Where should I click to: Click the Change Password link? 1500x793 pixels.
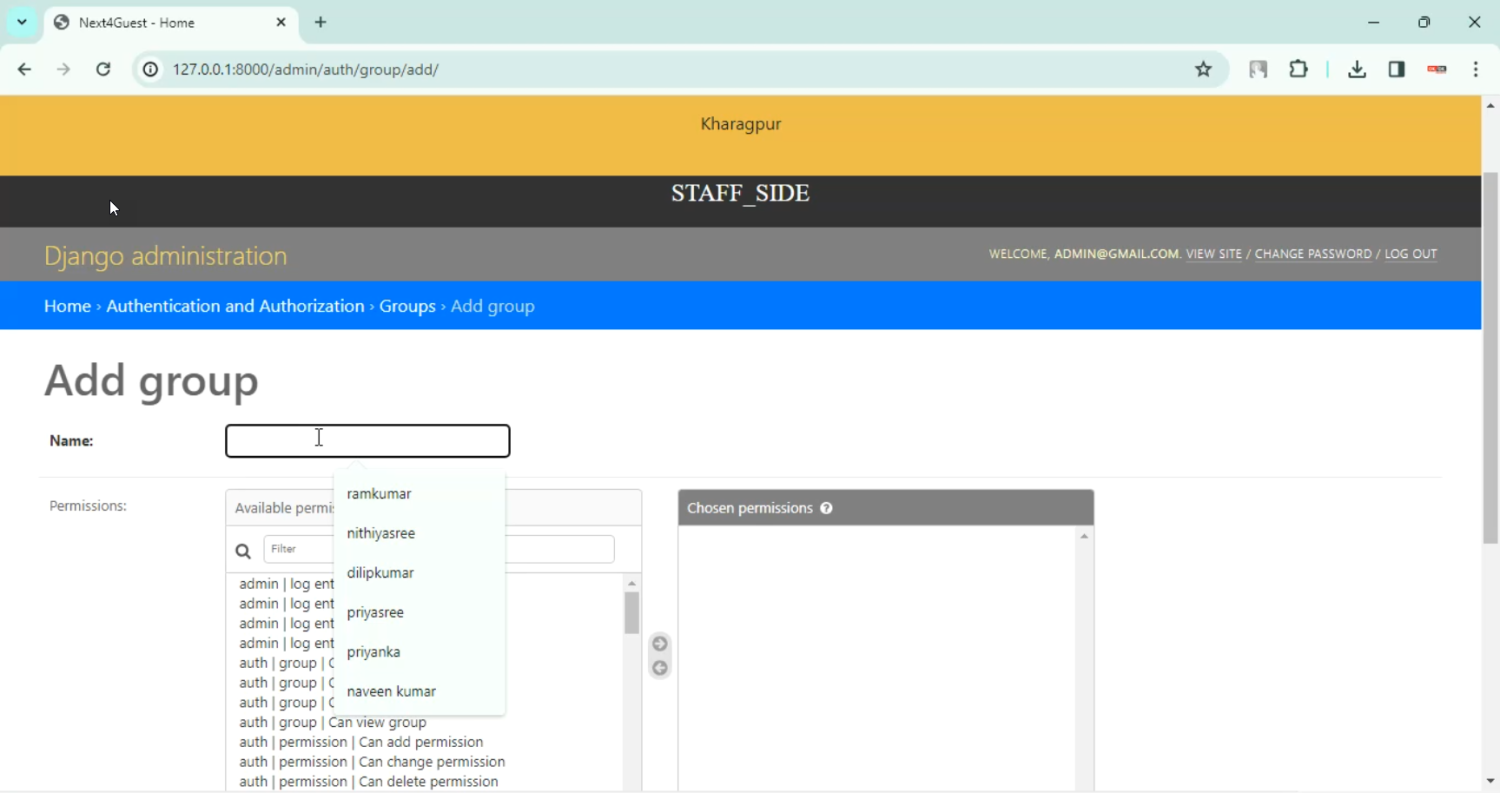[1313, 254]
